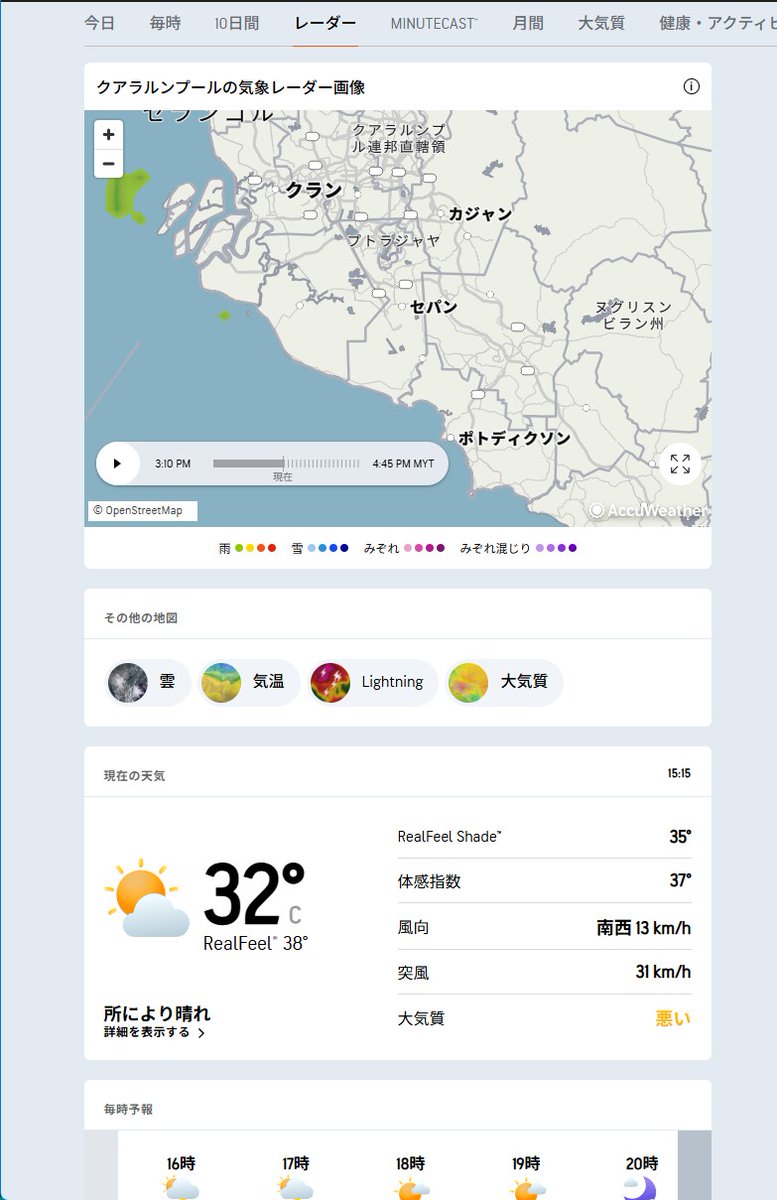The width and height of the screenshot is (777, 1200).
Task: Click the RealFeel Shade row
Action: (544, 836)
